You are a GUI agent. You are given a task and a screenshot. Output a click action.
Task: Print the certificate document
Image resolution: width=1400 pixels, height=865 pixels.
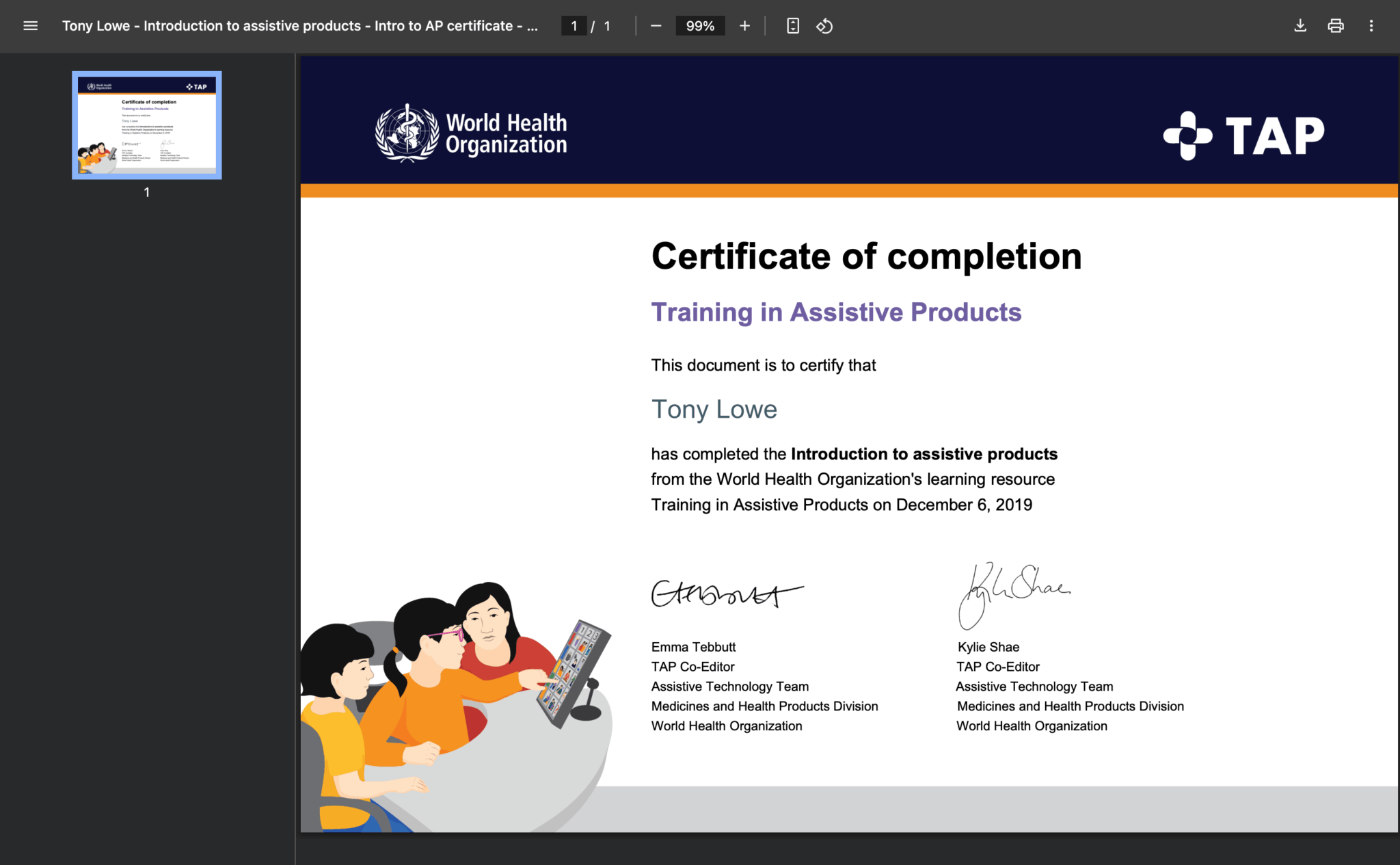pyautogui.click(x=1335, y=26)
